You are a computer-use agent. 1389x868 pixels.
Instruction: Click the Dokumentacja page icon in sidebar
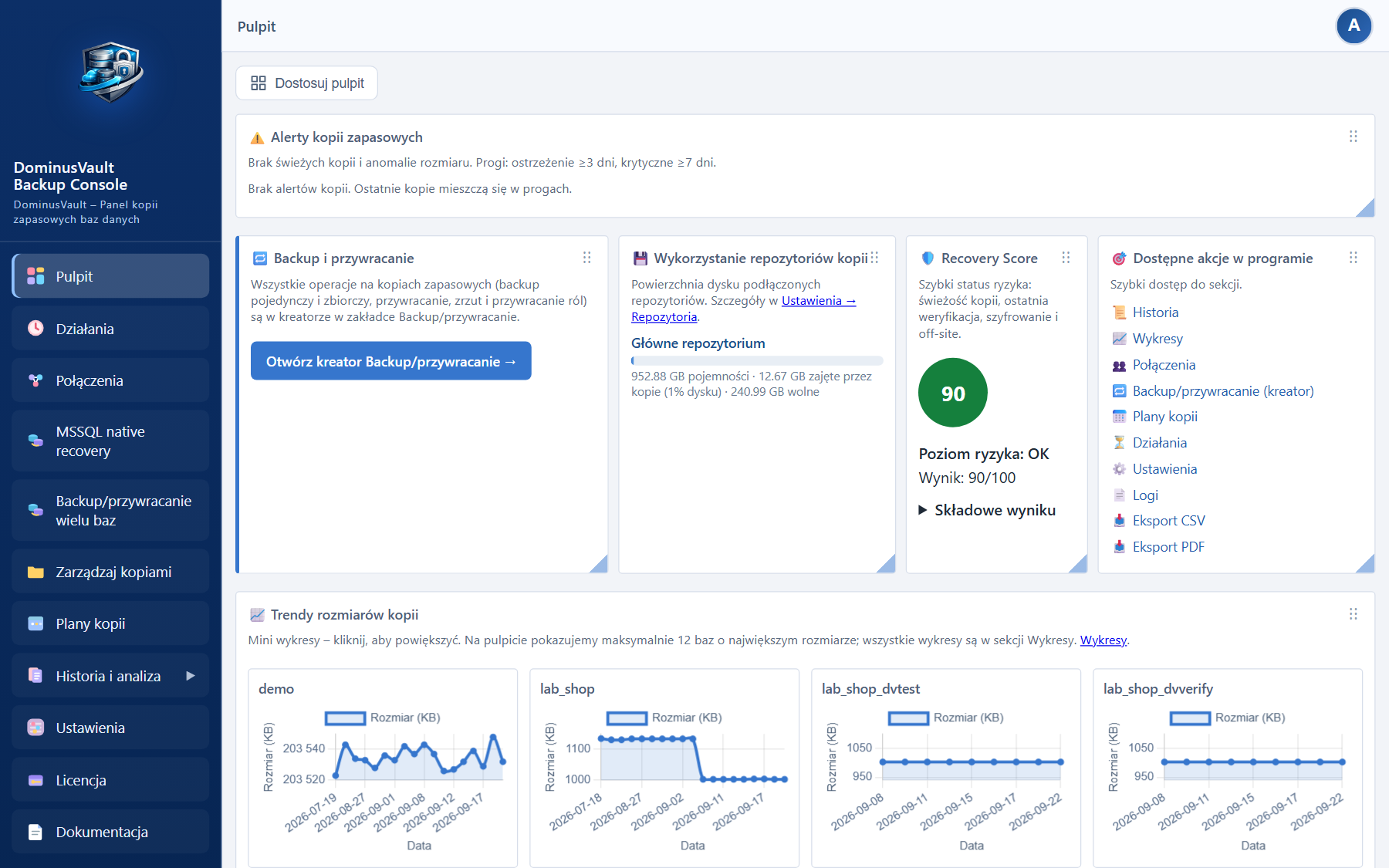(x=35, y=832)
